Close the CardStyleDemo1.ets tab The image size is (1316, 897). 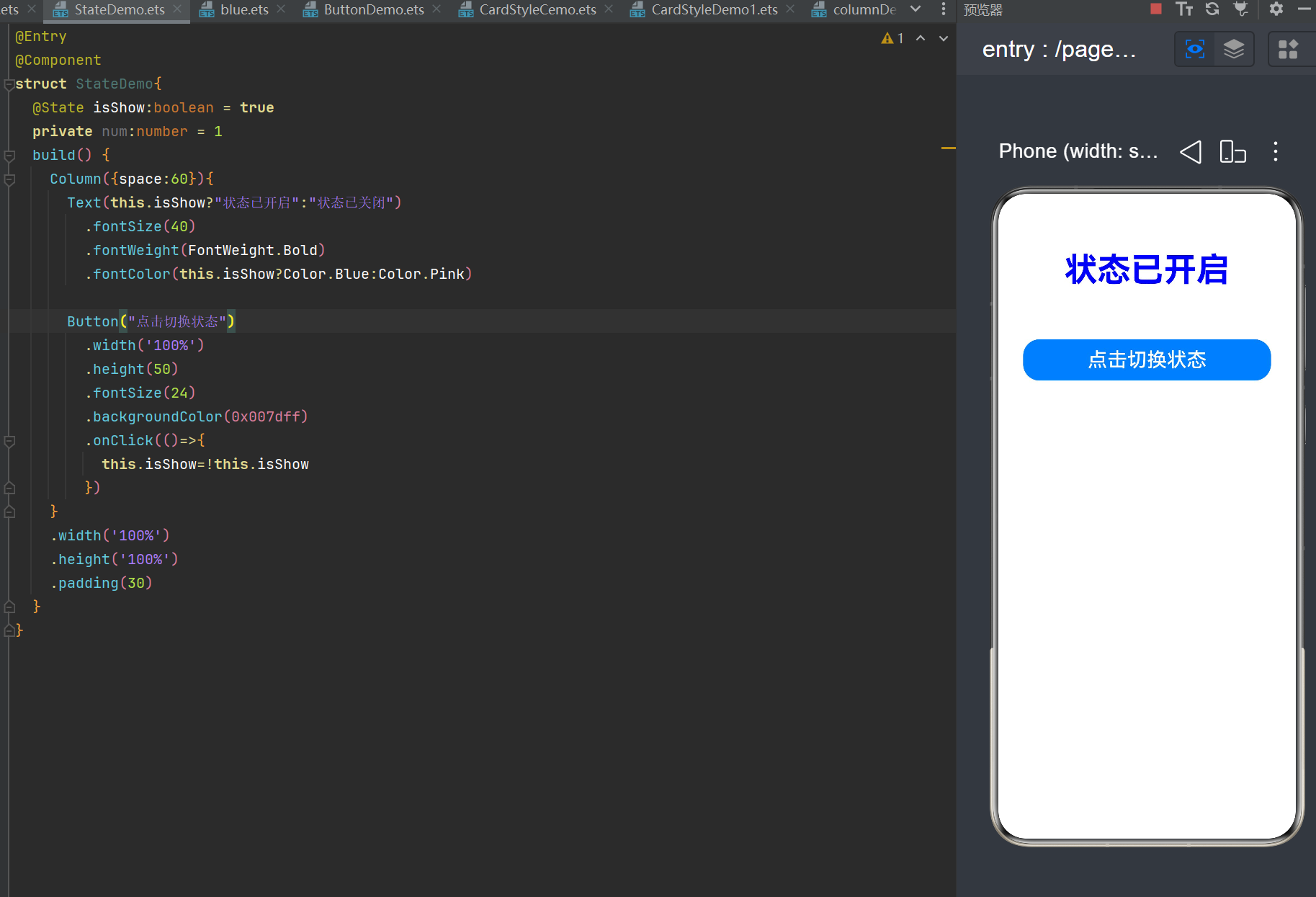click(x=791, y=9)
